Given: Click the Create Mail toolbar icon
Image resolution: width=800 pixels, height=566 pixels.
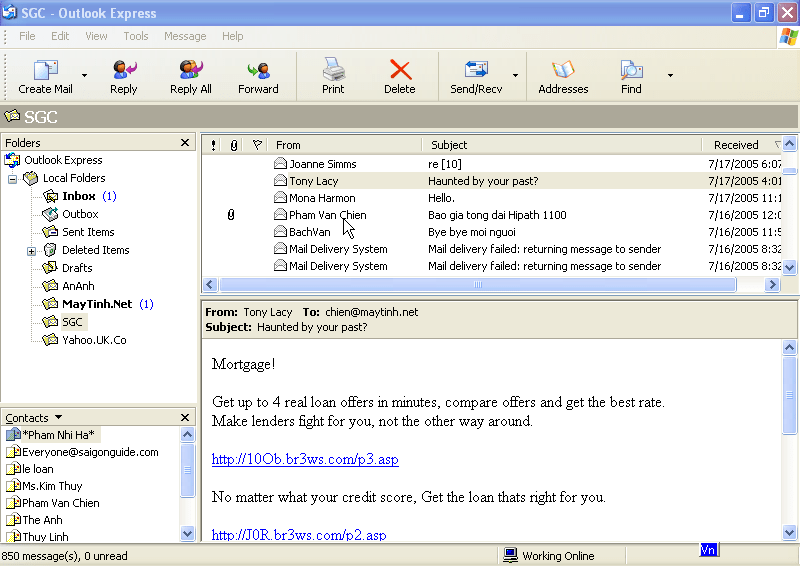Looking at the screenshot, I should 45,70.
